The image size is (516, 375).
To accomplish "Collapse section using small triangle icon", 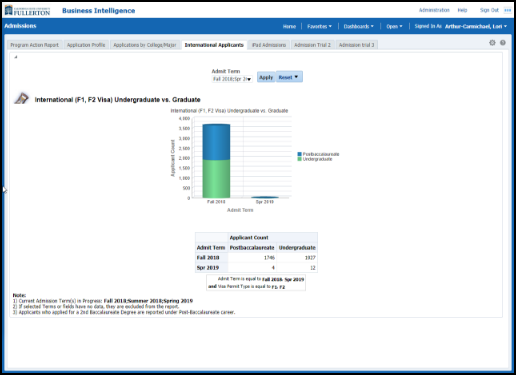I will (15, 57).
